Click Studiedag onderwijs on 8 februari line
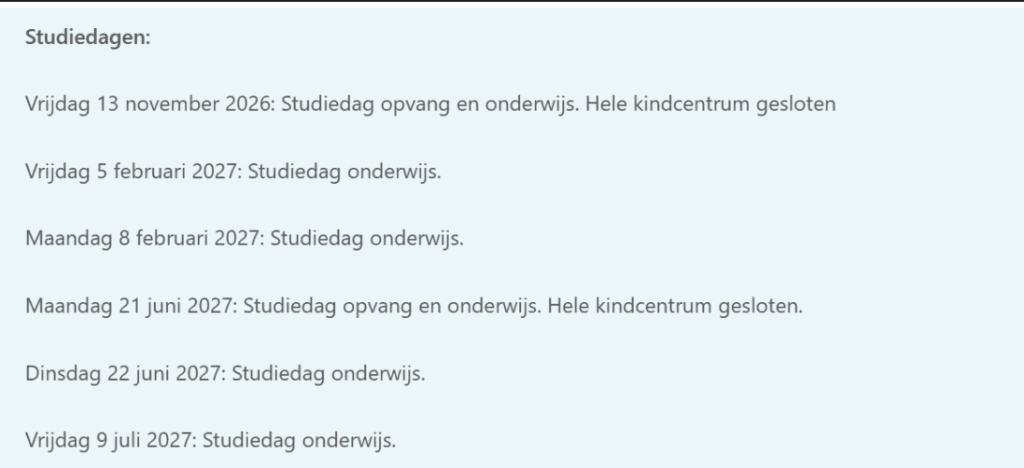 point(366,239)
